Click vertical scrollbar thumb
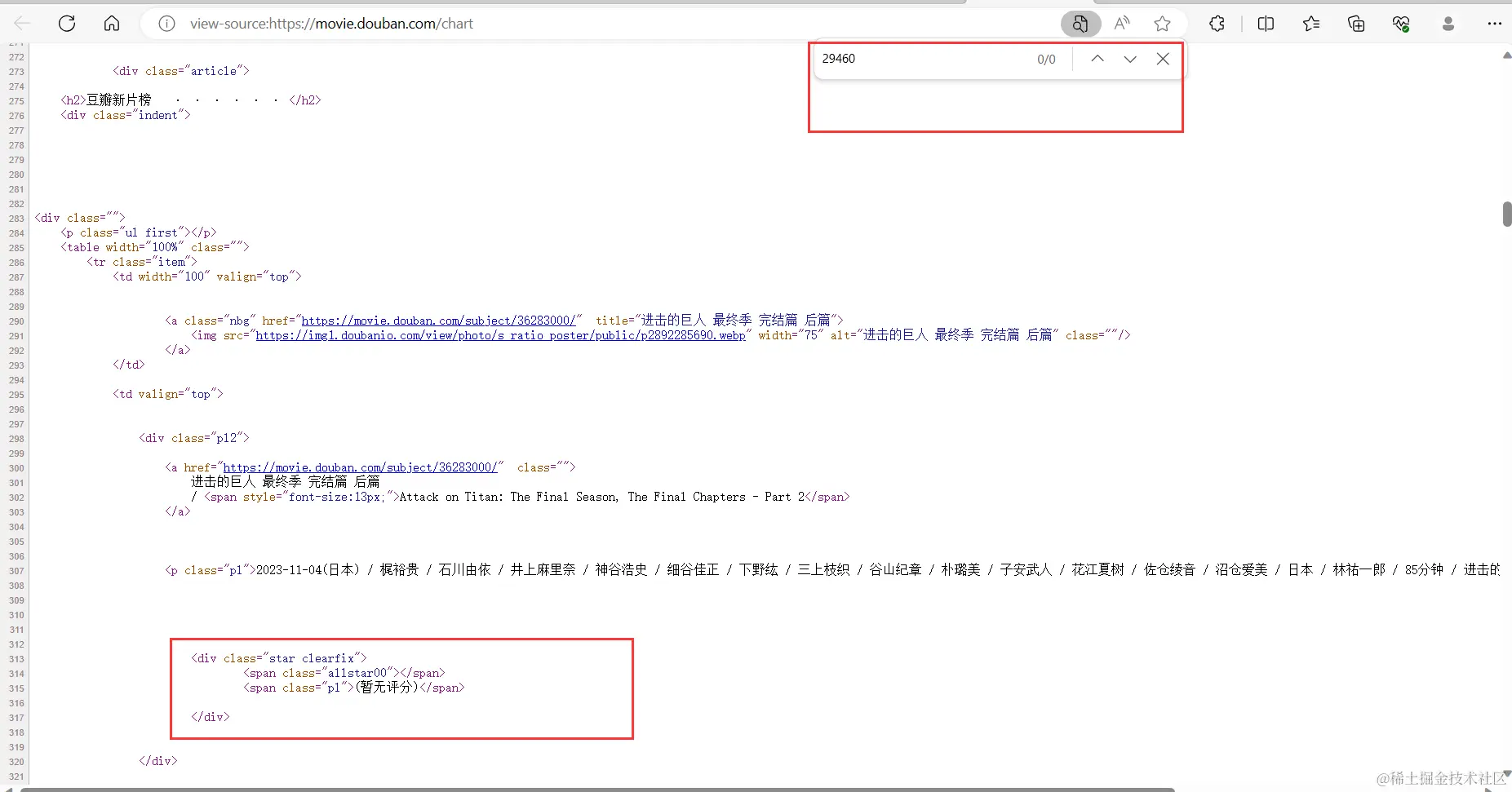 (x=1506, y=214)
